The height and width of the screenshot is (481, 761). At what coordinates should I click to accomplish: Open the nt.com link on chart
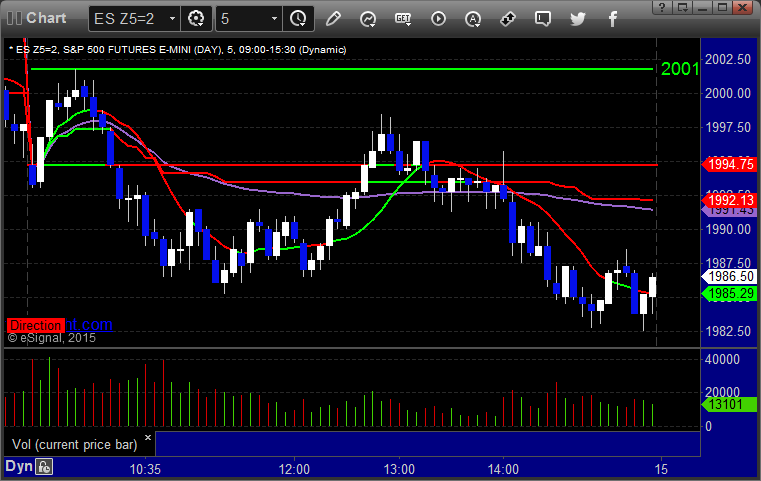pos(89,324)
